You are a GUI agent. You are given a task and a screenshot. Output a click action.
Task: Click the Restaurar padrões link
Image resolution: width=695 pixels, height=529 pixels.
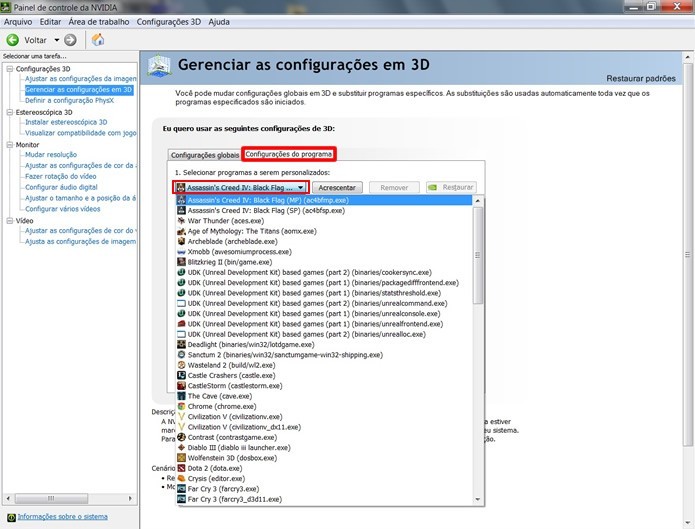641,78
